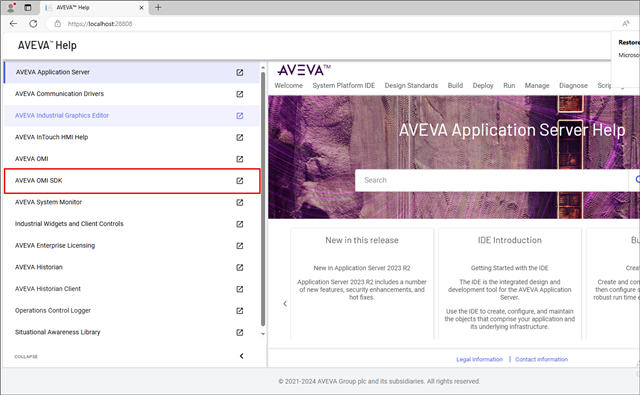640x395 pixels.
Task: Open AVEVA OMI SDK external link icon
Action: (240, 180)
